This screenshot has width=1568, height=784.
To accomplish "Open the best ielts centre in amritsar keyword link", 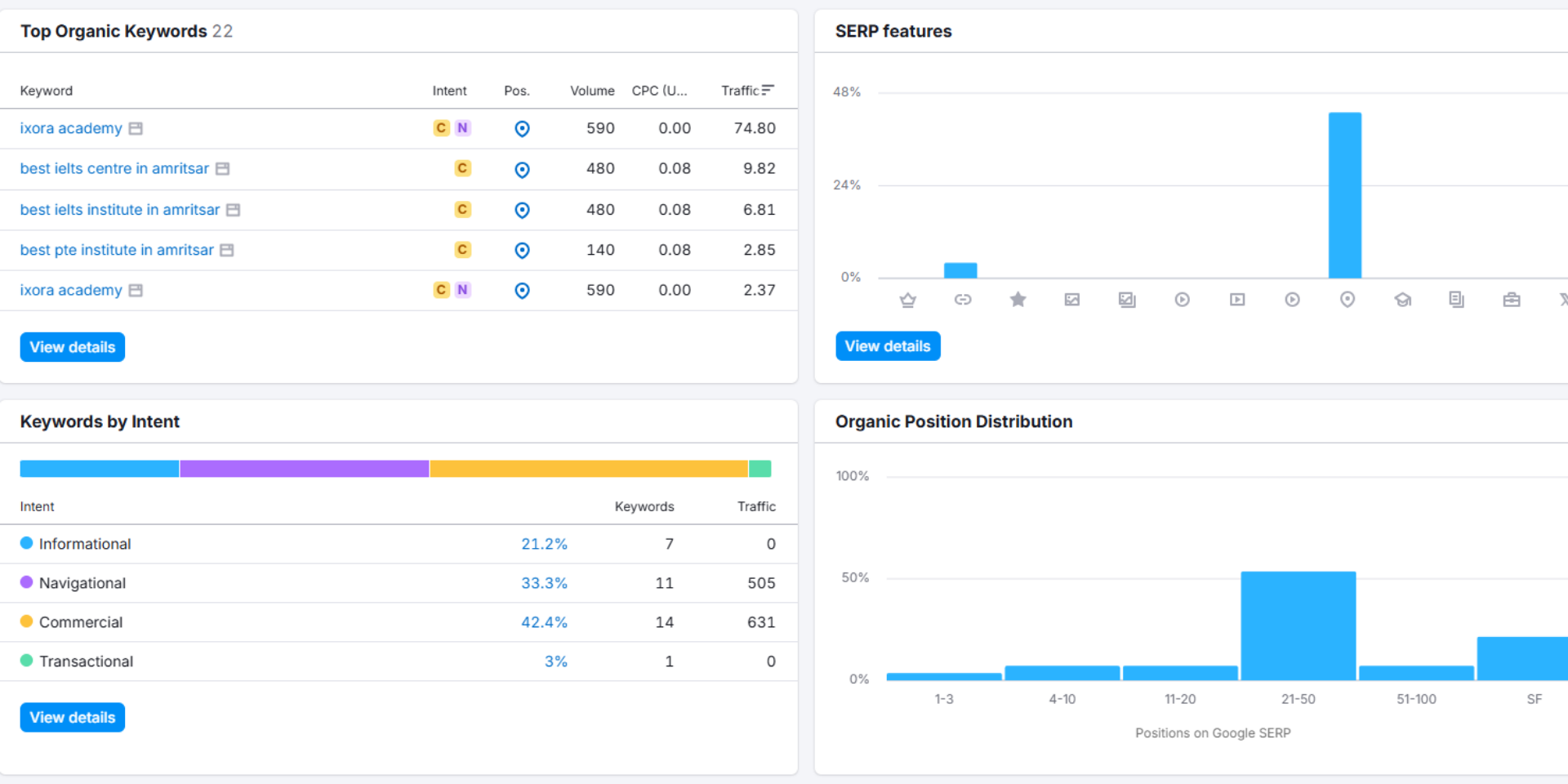I will click(x=114, y=169).
